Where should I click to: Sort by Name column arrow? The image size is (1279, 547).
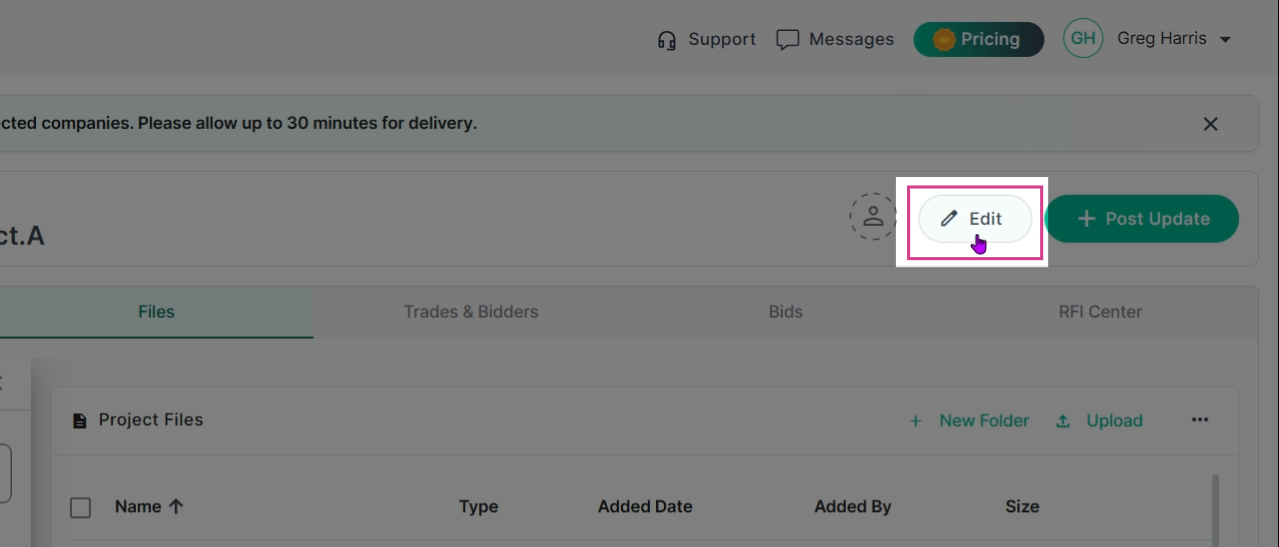tap(176, 506)
